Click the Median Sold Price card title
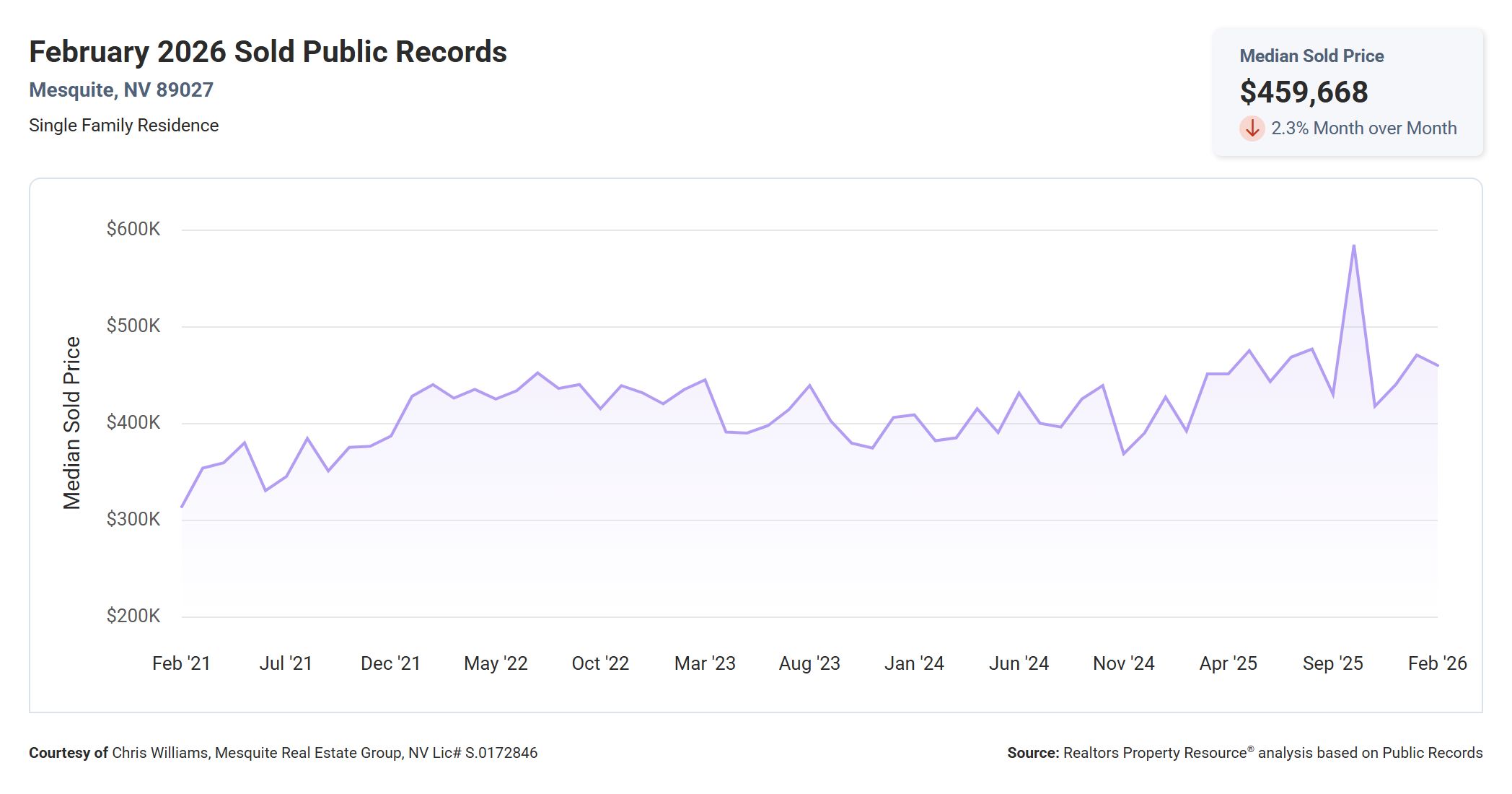The height and width of the screenshot is (794, 1512). [1311, 56]
